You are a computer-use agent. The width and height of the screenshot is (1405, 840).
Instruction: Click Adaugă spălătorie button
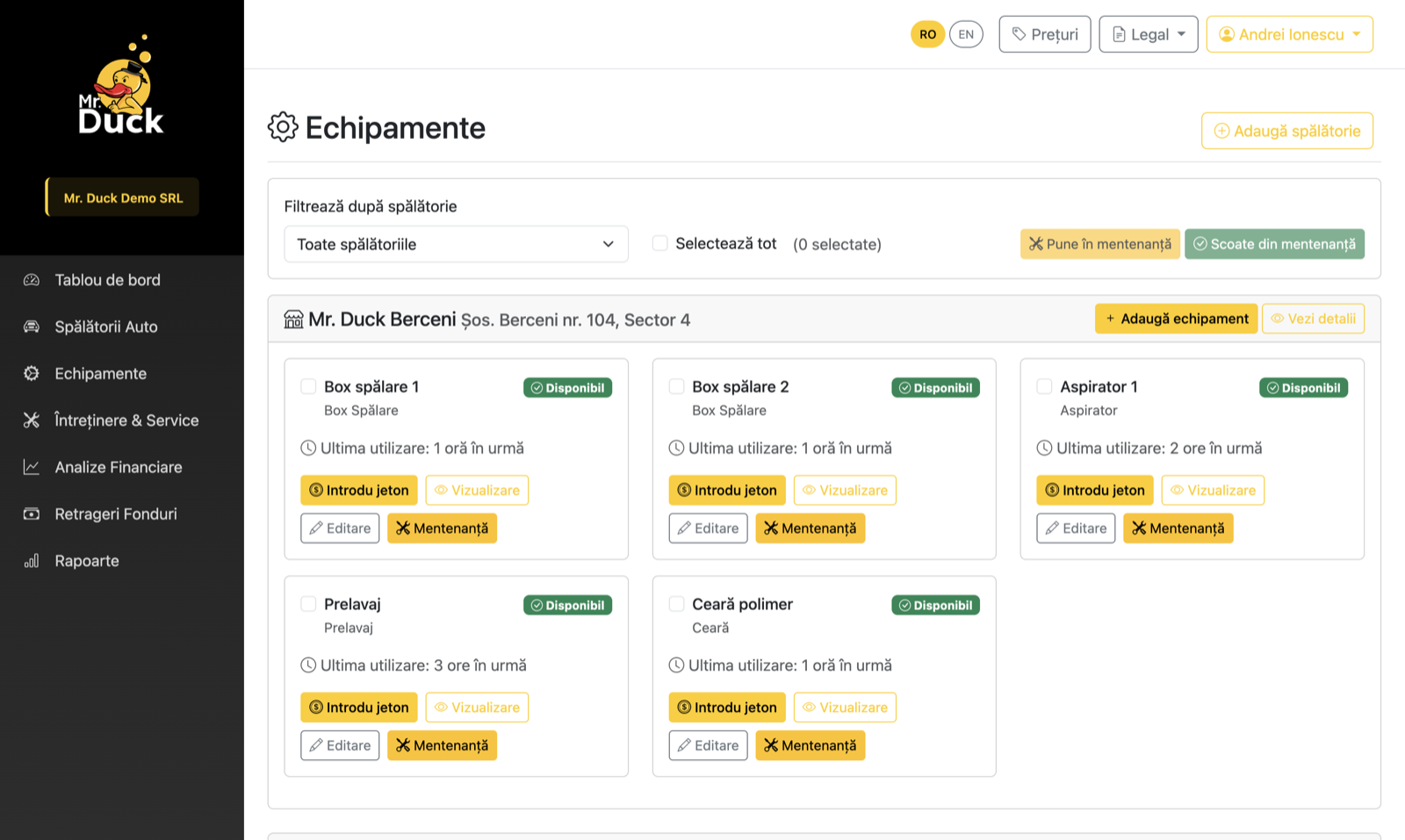(x=1287, y=131)
